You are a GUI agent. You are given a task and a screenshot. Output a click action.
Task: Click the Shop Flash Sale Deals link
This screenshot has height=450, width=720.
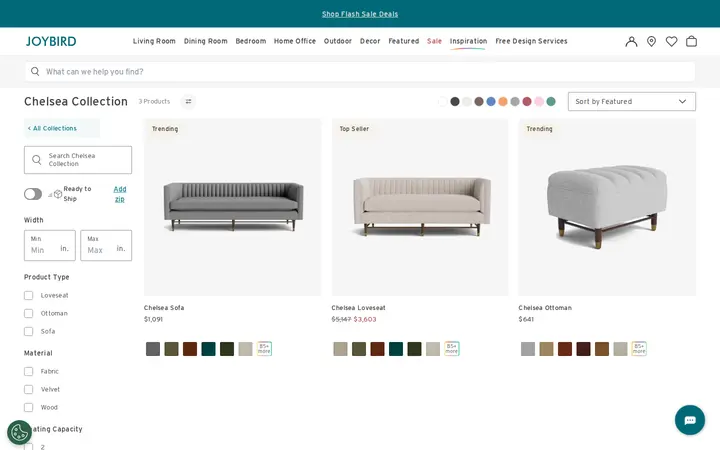[x=360, y=14]
